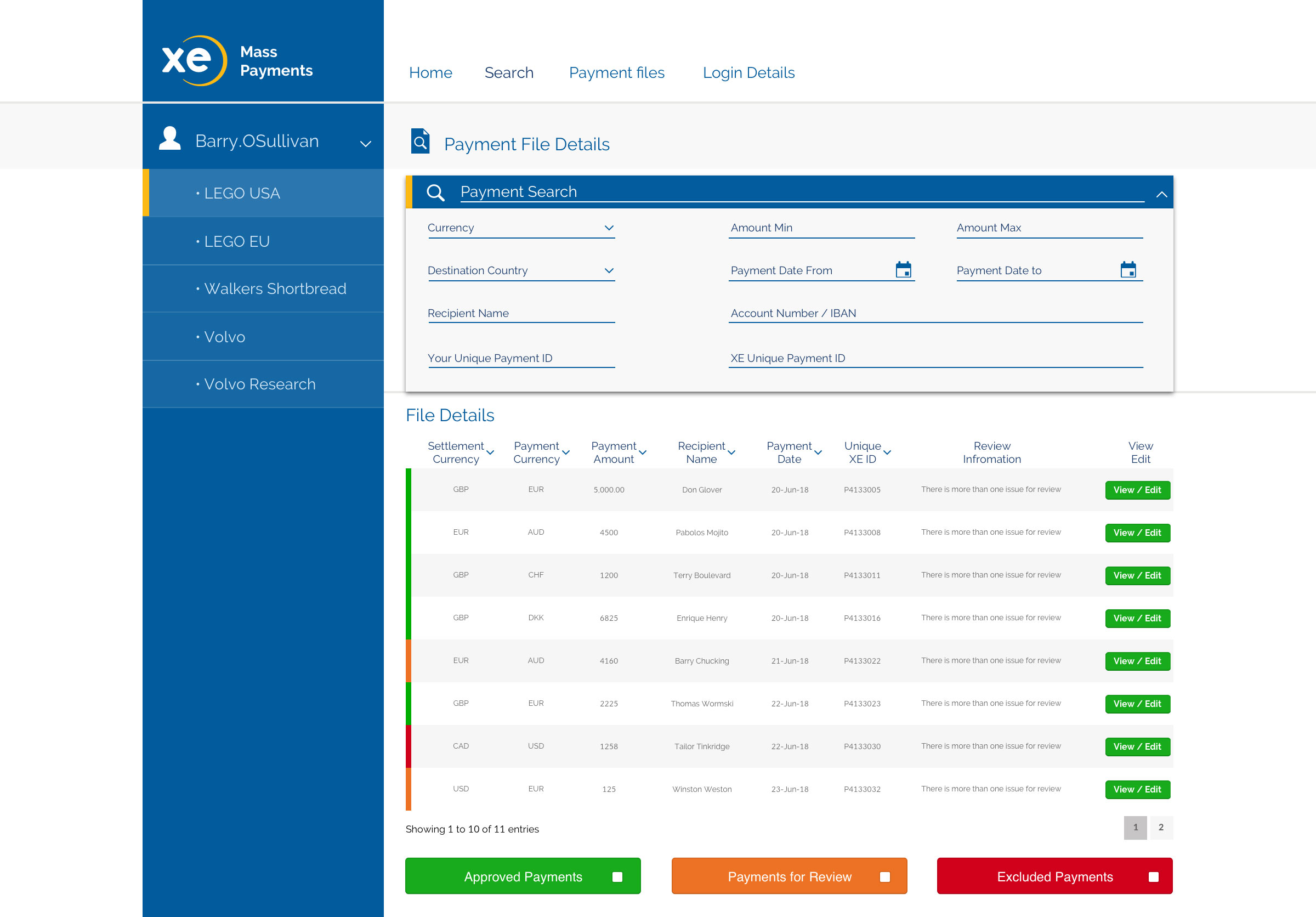The height and width of the screenshot is (917, 1316).
Task: Click the user profile avatar icon
Action: 169,139
